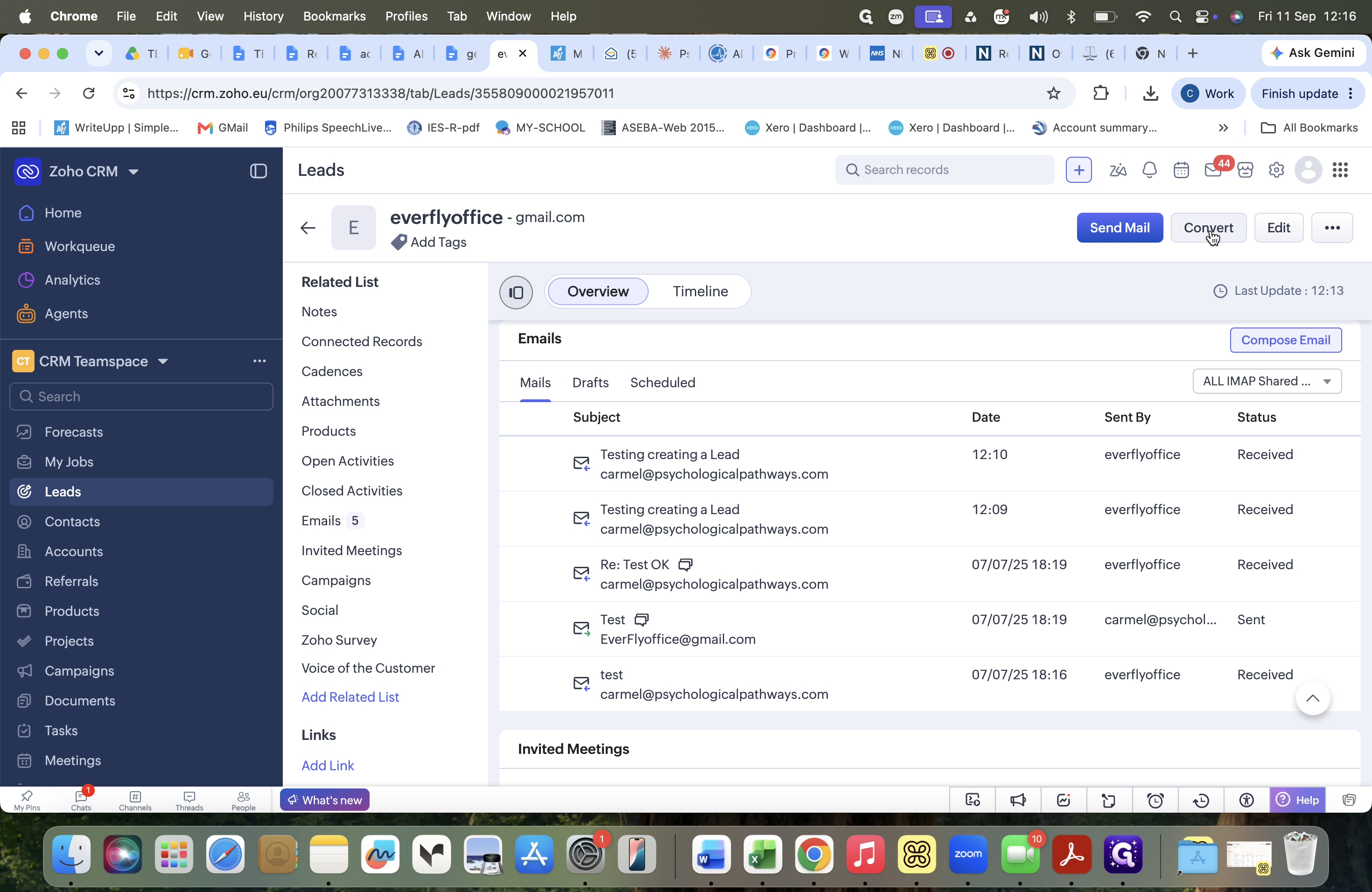Viewport: 1372px width, 892px height.
Task: Click the Add Related List link
Action: 350,697
